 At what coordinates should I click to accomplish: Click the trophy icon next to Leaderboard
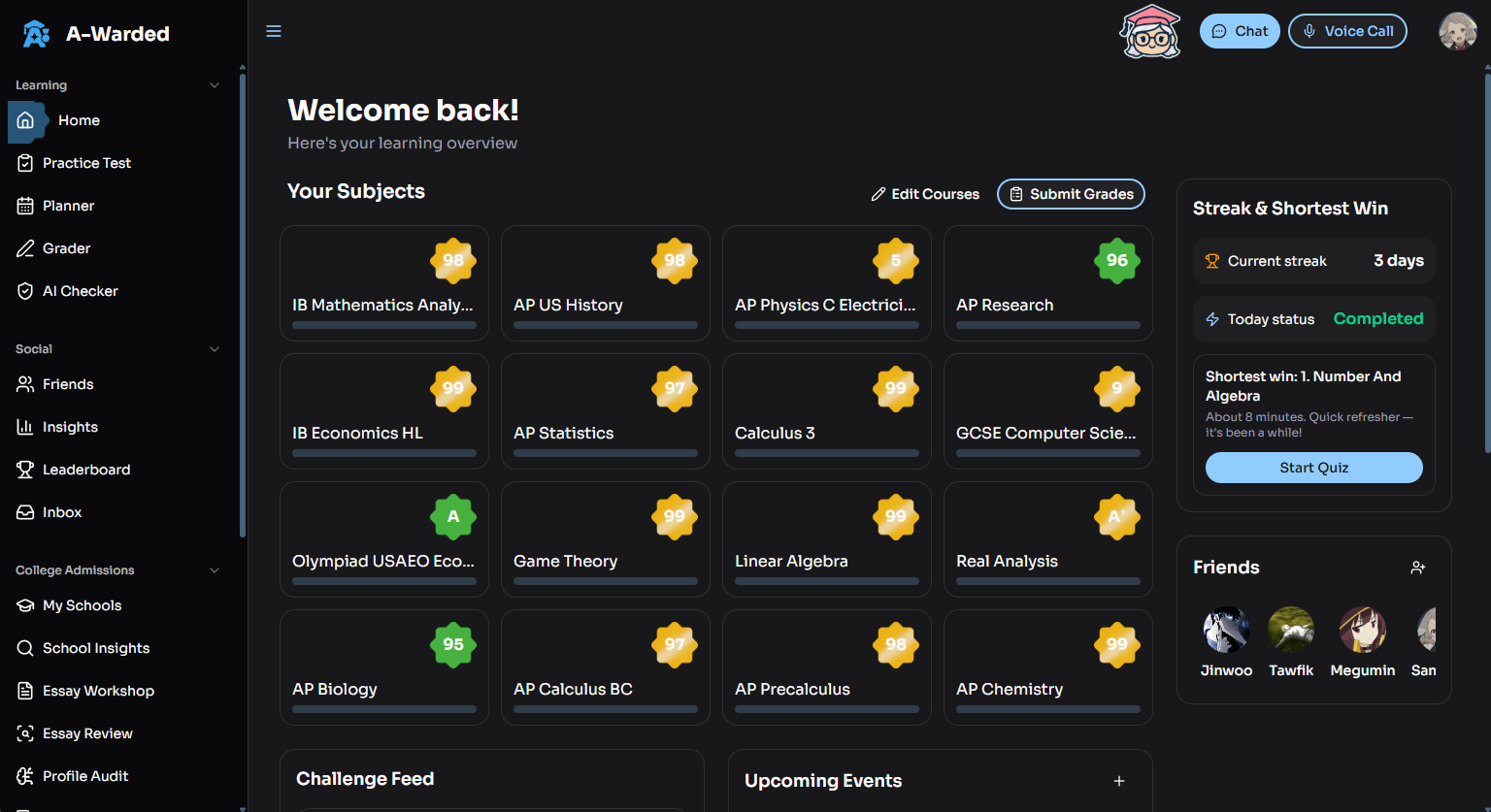tap(25, 470)
